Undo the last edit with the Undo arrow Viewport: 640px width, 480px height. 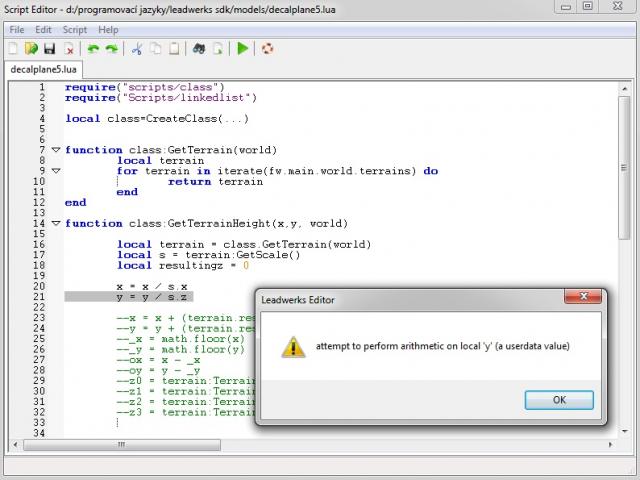[93, 48]
